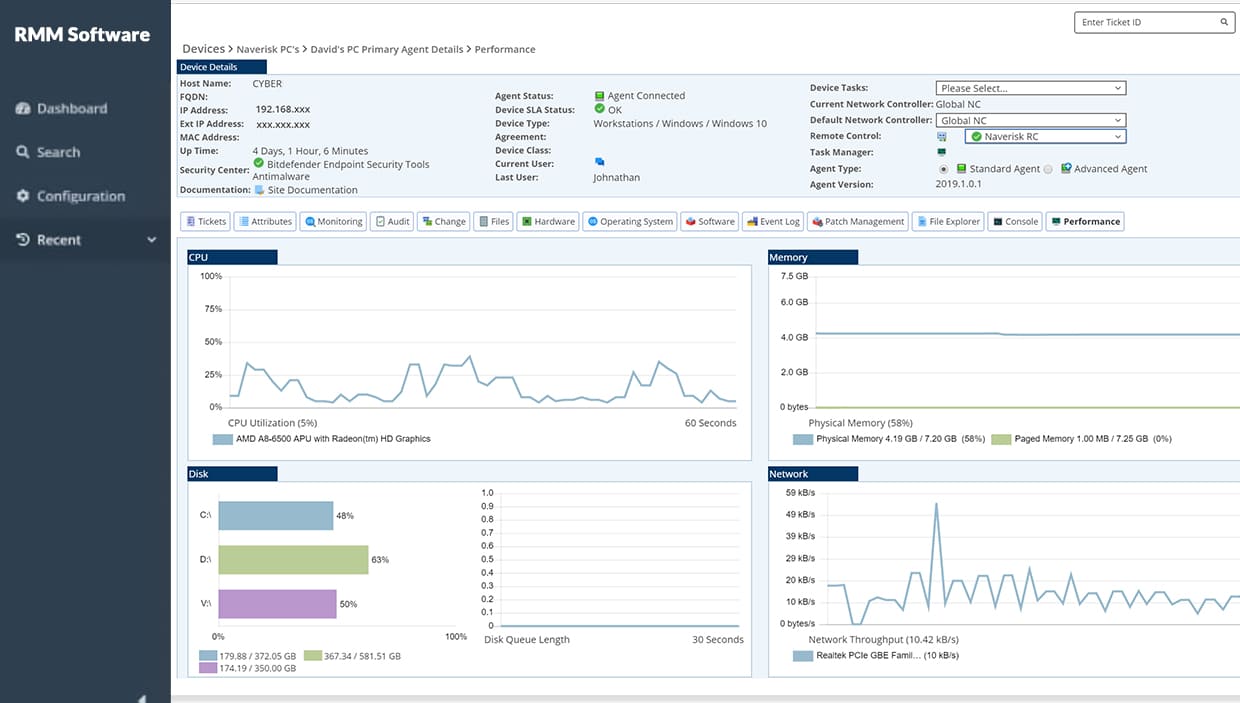This screenshot has height=703, width=1240.
Task: Click the RMM Software logo
Action: click(82, 34)
